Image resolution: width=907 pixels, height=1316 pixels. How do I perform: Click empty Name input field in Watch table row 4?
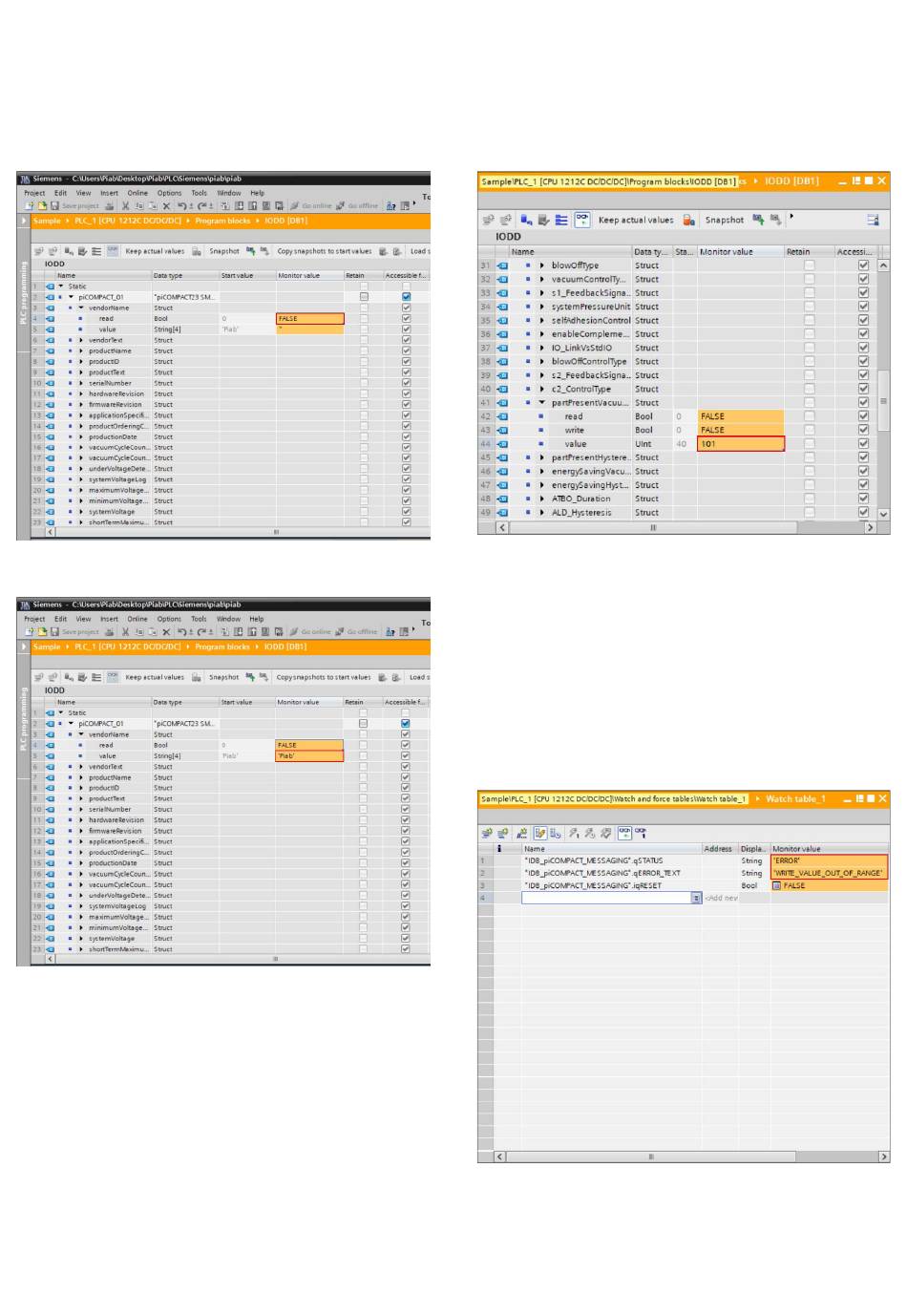click(606, 898)
